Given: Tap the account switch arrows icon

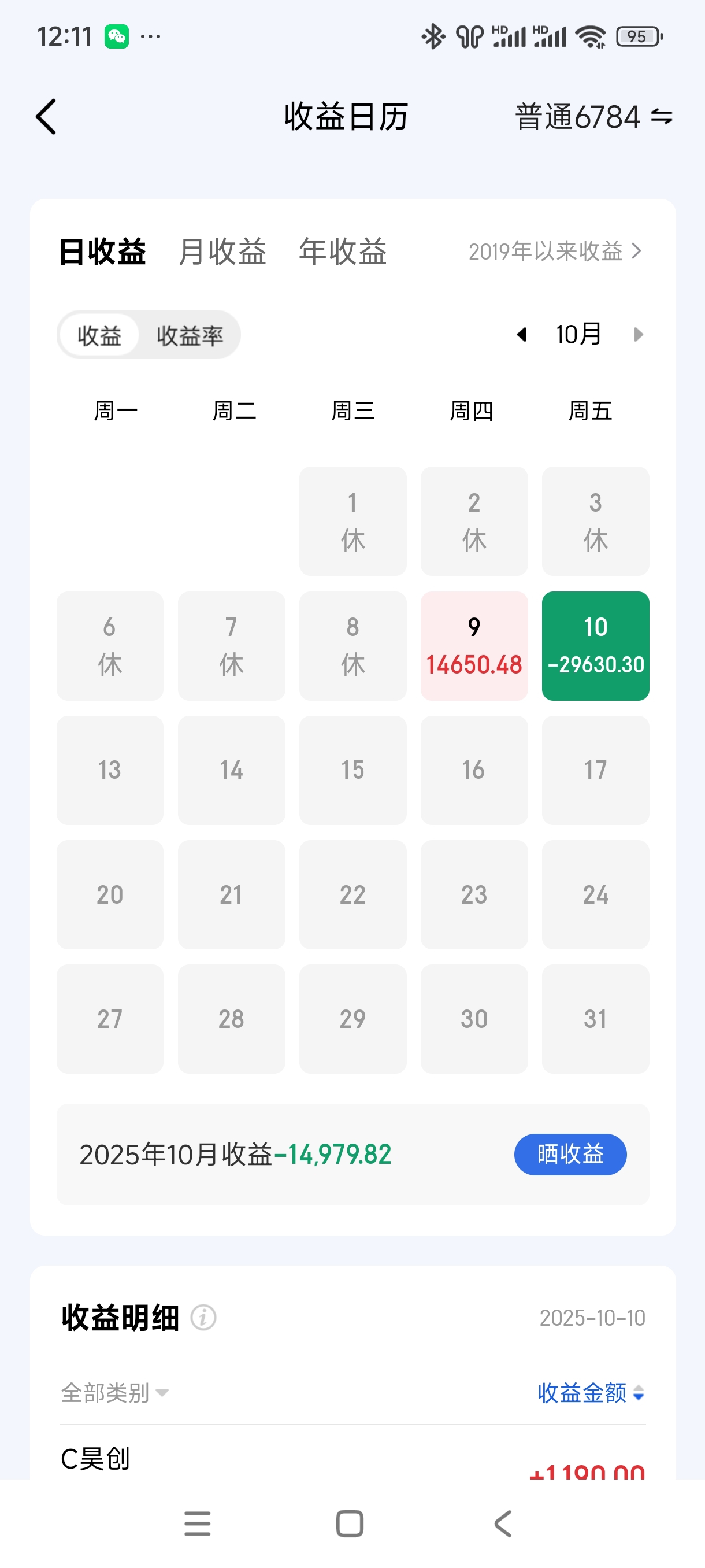Looking at the screenshot, I should pos(662,116).
